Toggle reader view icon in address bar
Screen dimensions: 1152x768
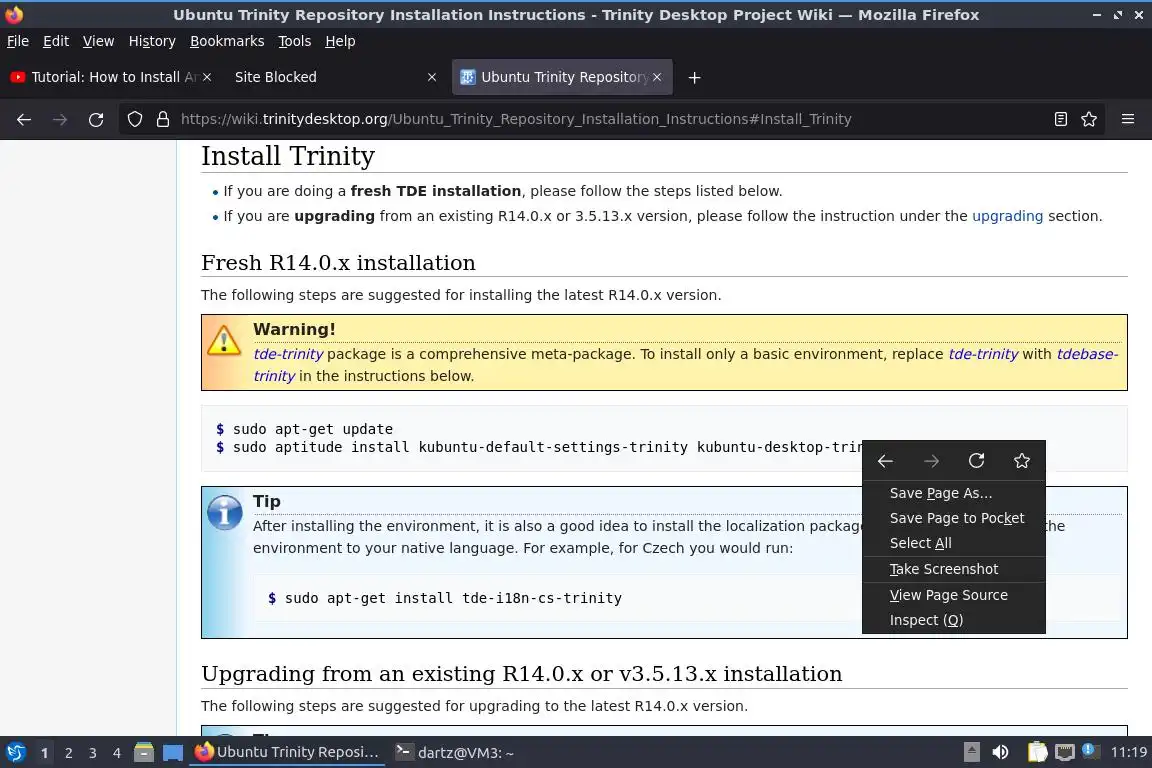click(x=1060, y=119)
